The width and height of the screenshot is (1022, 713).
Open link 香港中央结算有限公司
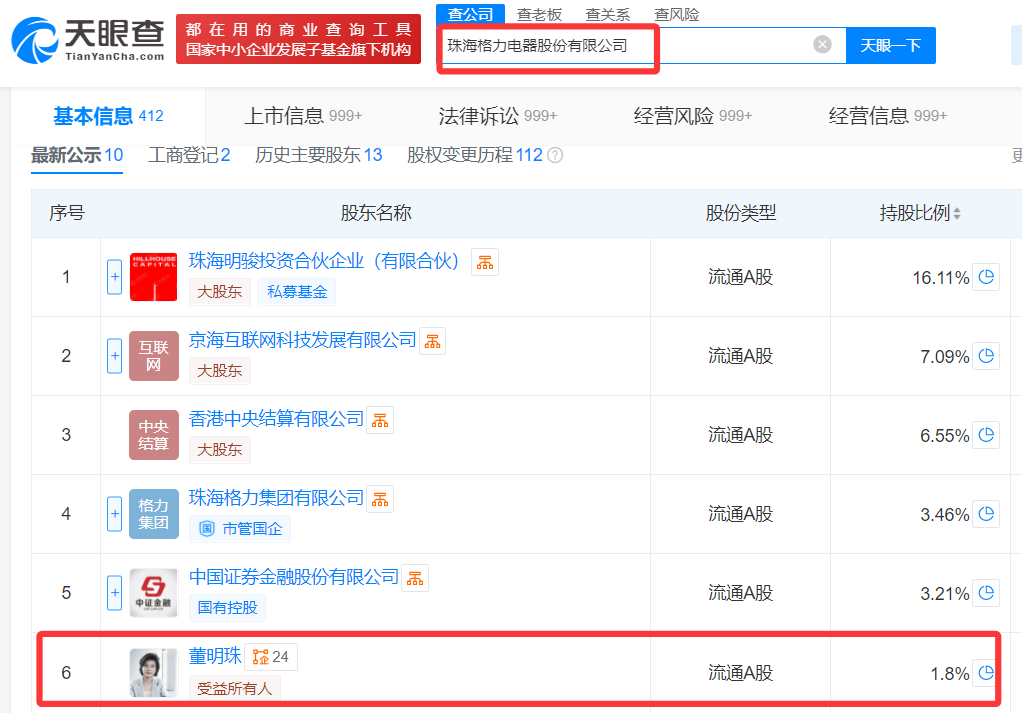pyautogui.click(x=276, y=418)
